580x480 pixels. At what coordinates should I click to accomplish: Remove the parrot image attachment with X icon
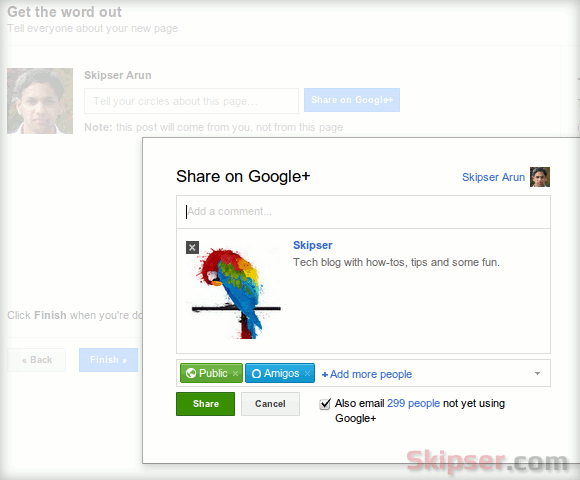(192, 247)
